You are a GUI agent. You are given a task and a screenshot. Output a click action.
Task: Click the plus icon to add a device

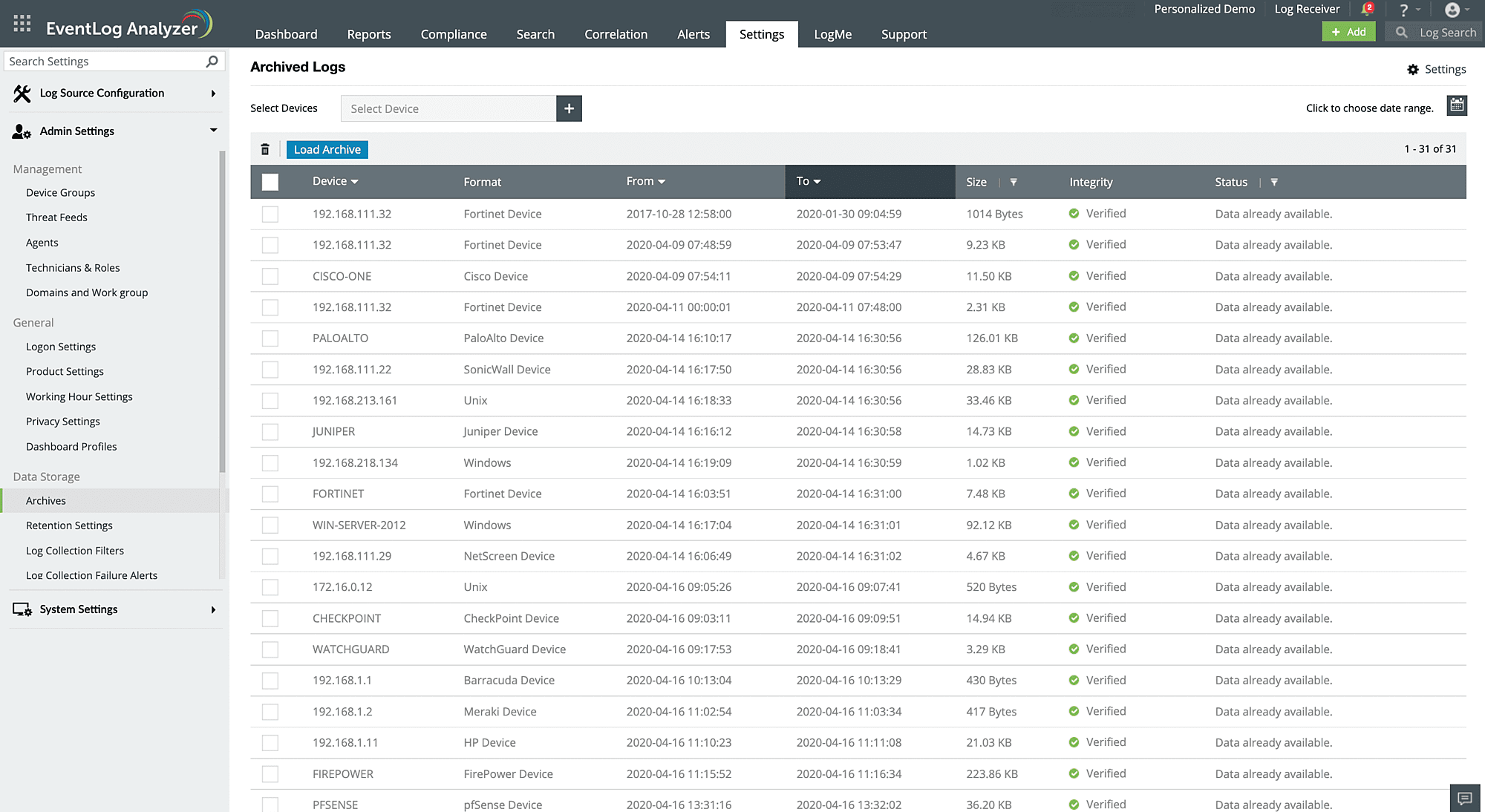click(x=569, y=108)
